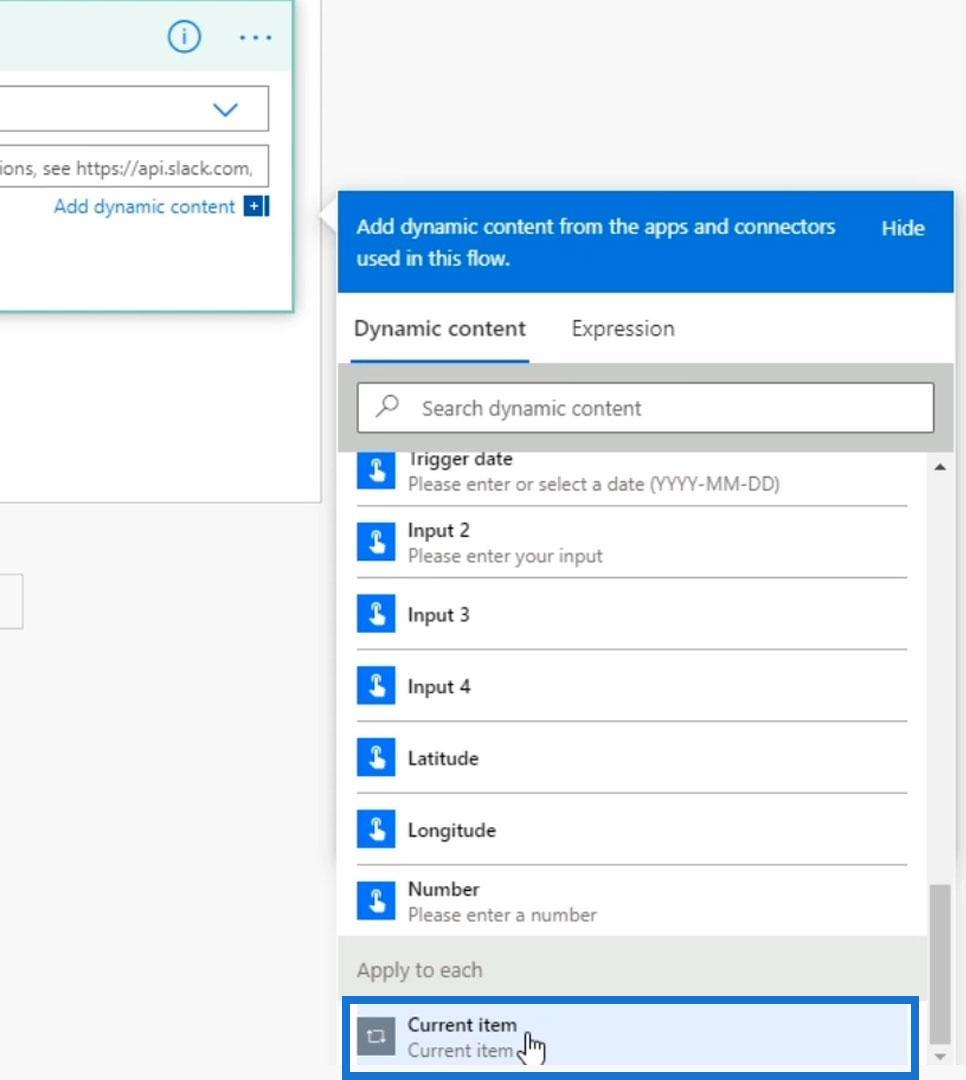Click the scrollbar up arrow in content list
This screenshot has width=966, height=1080.
[x=940, y=467]
